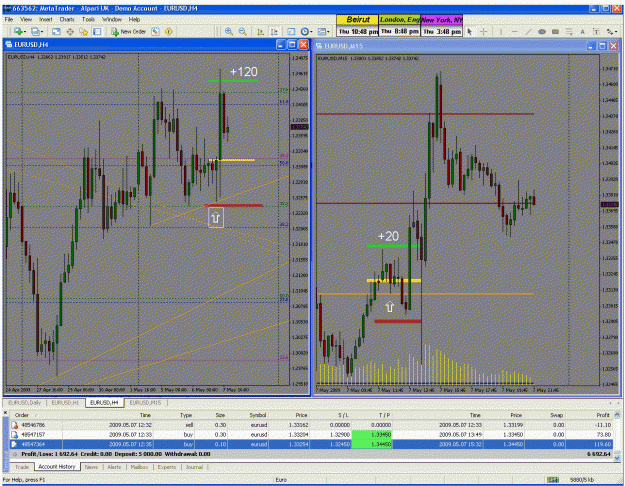The height and width of the screenshot is (486, 625).
Task: Select the highlighted order row 48947364
Action: pyautogui.click(x=311, y=444)
